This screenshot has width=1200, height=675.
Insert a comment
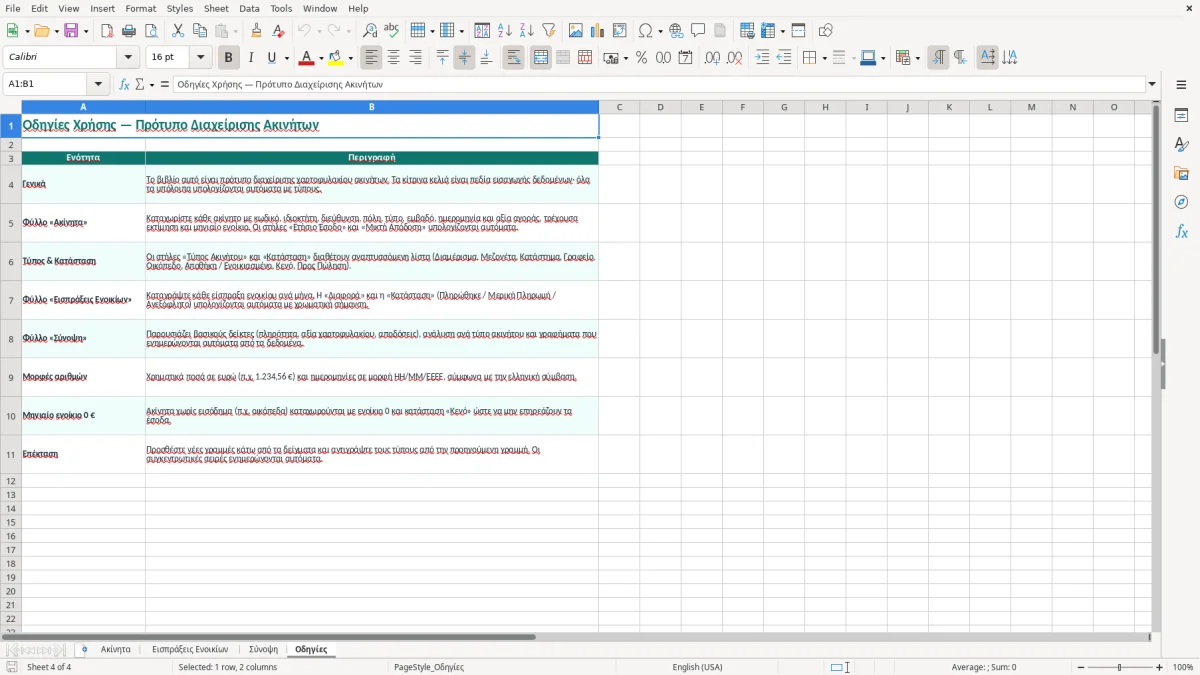[x=698, y=31]
